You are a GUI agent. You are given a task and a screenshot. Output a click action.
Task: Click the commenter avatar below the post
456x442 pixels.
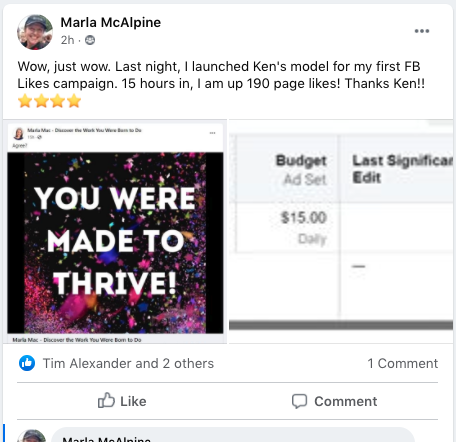pos(32,436)
